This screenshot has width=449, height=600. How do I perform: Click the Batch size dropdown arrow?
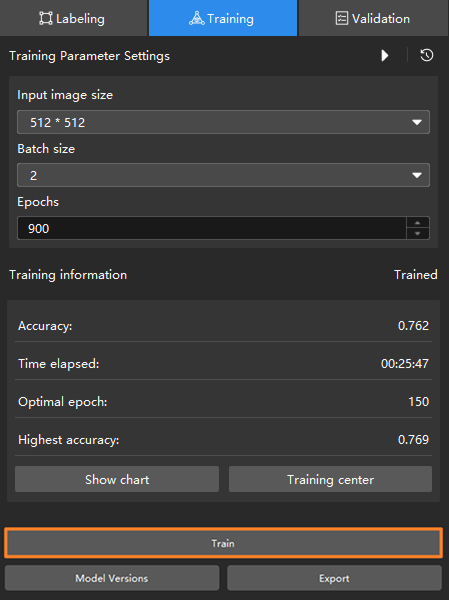(x=416, y=176)
